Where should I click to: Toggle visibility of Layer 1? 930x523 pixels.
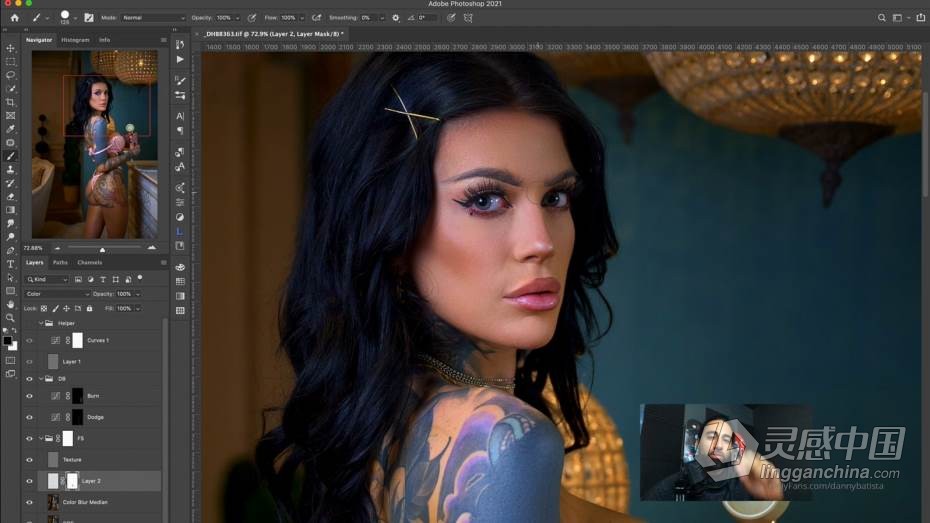pyautogui.click(x=30, y=361)
